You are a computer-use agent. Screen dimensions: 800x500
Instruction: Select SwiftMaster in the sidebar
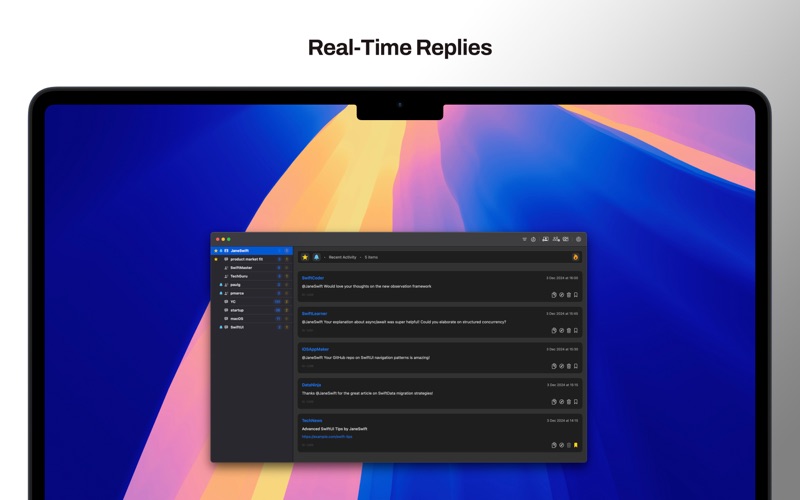(252, 268)
